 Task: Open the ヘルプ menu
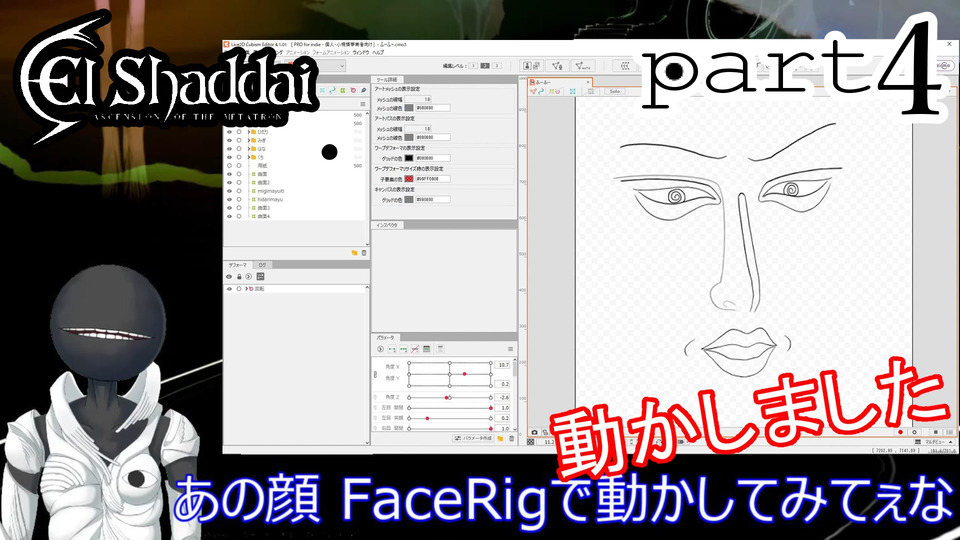(x=378, y=53)
